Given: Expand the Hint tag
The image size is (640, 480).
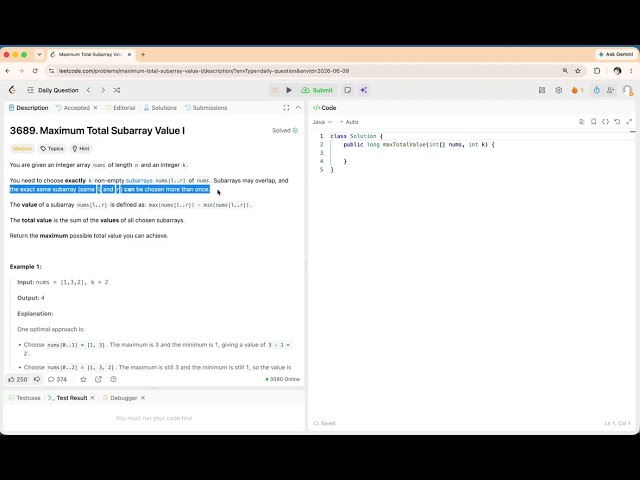Looking at the screenshot, I should tap(81, 149).
